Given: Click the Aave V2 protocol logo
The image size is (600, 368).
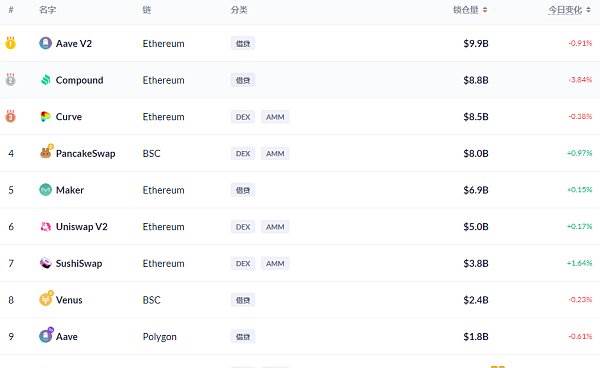Looking at the screenshot, I should [x=46, y=43].
